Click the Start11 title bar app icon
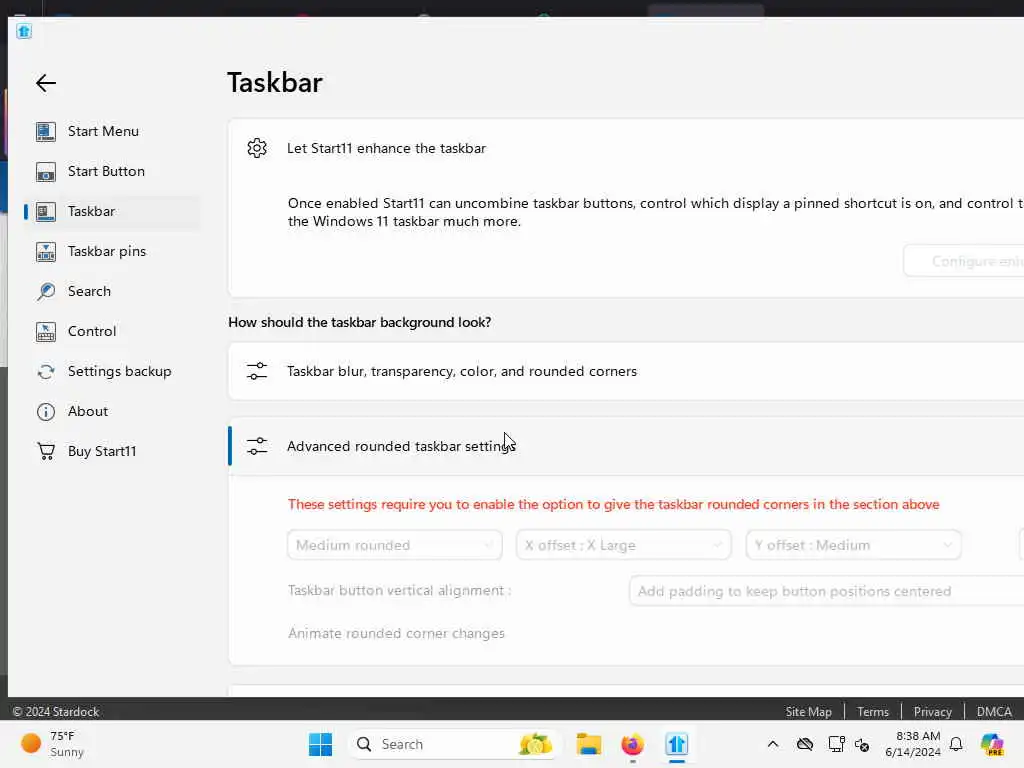The width and height of the screenshot is (1024, 768). [24, 31]
